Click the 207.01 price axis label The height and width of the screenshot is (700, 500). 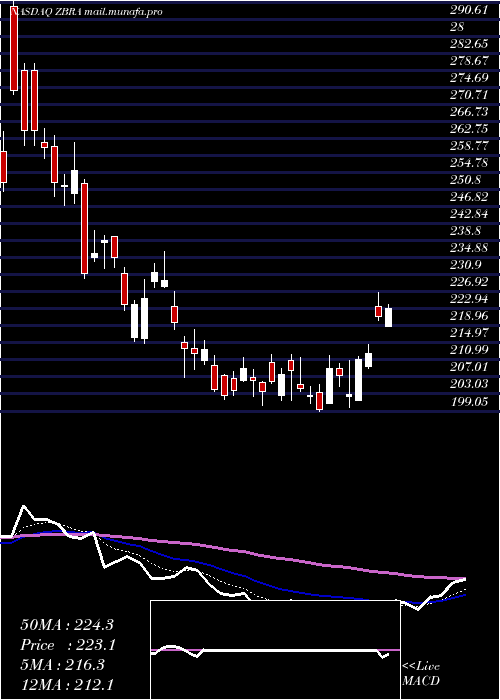click(x=468, y=367)
